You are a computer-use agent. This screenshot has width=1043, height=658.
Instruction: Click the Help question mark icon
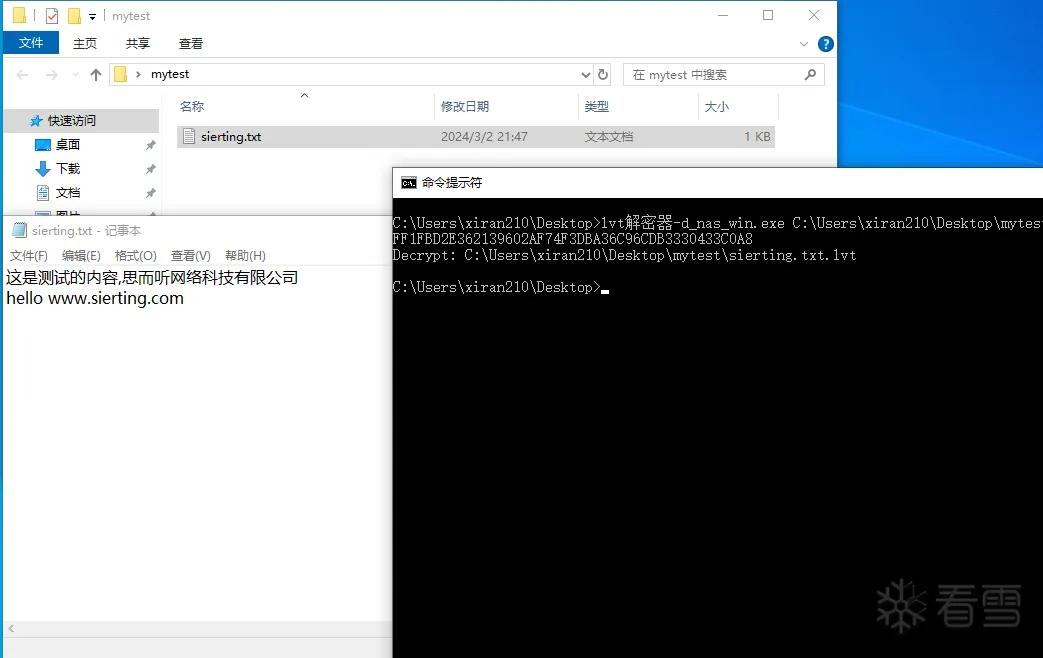point(825,44)
